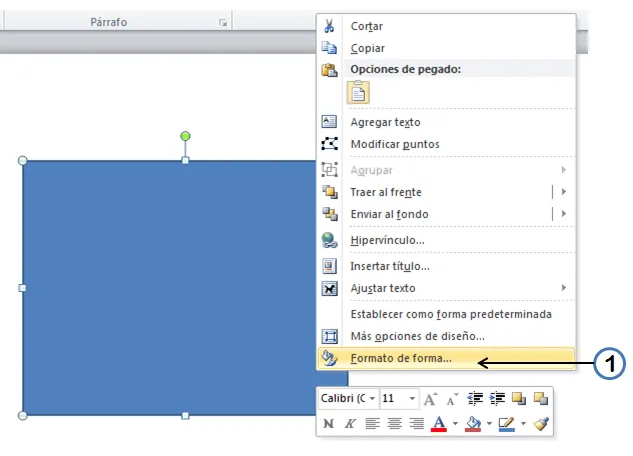Click the Ajustar texto icon
The height and width of the screenshot is (456, 633).
point(329,288)
